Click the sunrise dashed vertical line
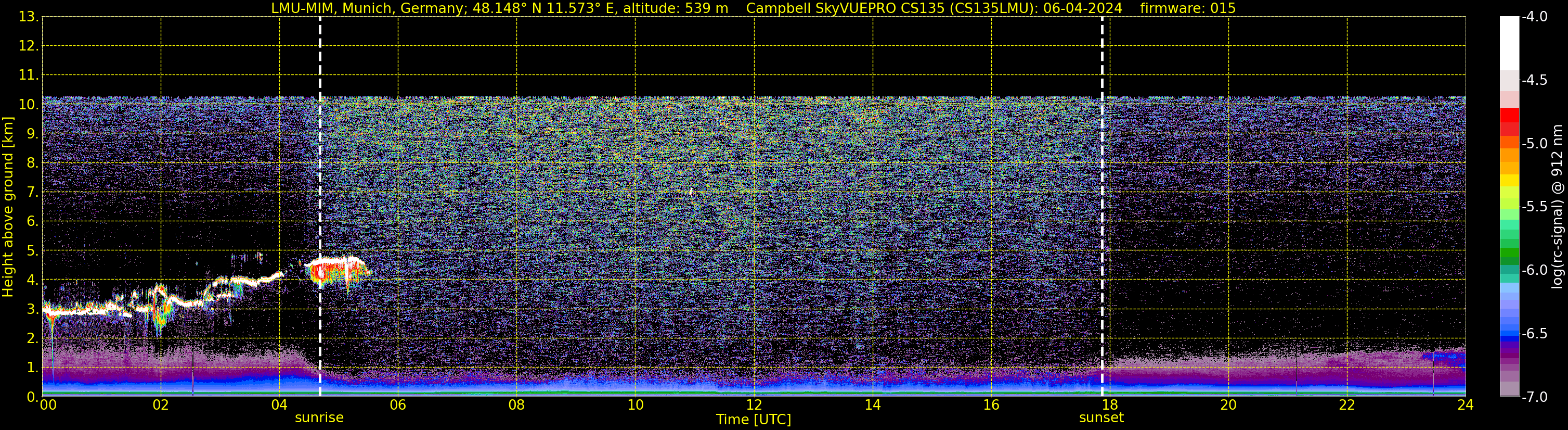This screenshot has height=430, width=1568. coord(320,207)
